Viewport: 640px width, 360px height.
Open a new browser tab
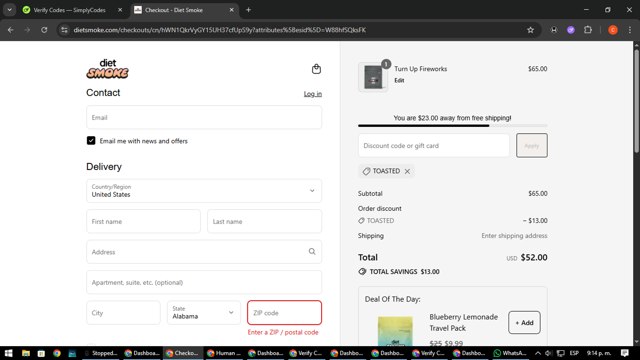pos(248,10)
